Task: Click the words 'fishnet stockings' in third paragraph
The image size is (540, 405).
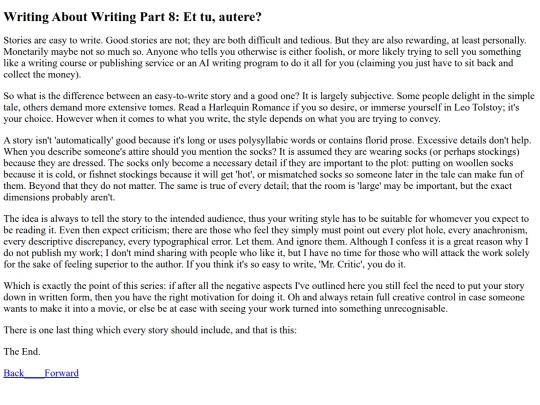Action: coord(118,174)
